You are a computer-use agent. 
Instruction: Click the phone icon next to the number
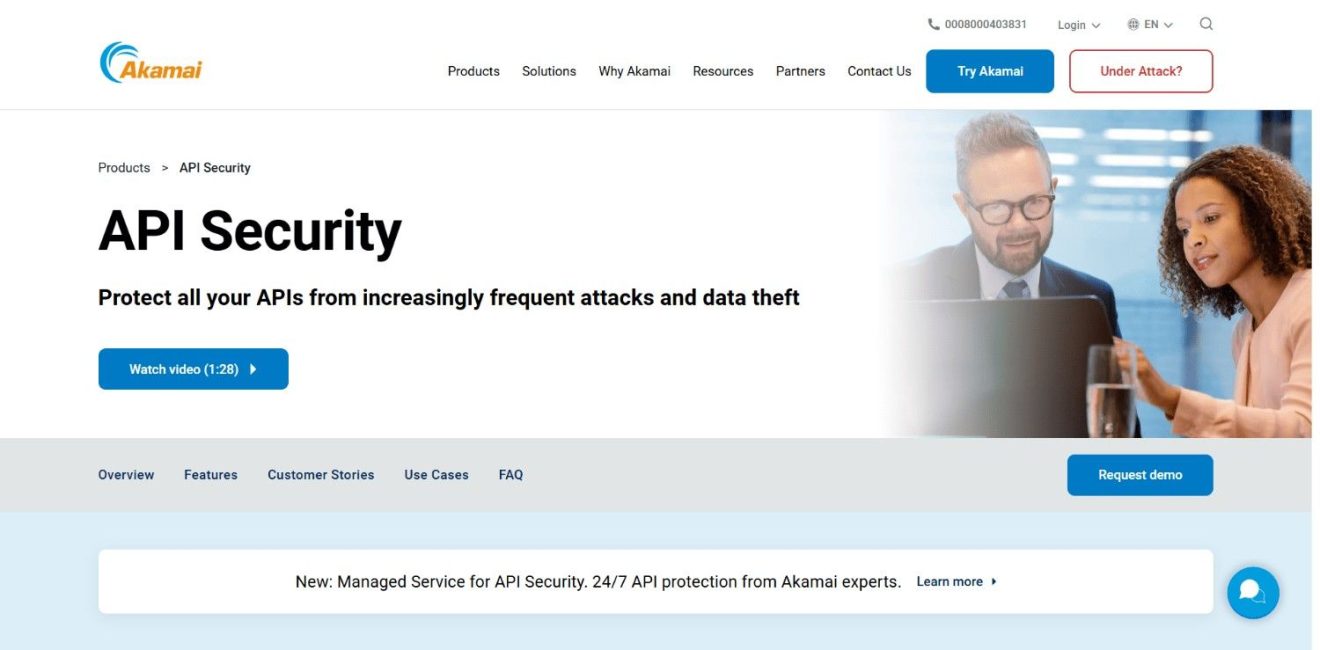pyautogui.click(x=933, y=23)
